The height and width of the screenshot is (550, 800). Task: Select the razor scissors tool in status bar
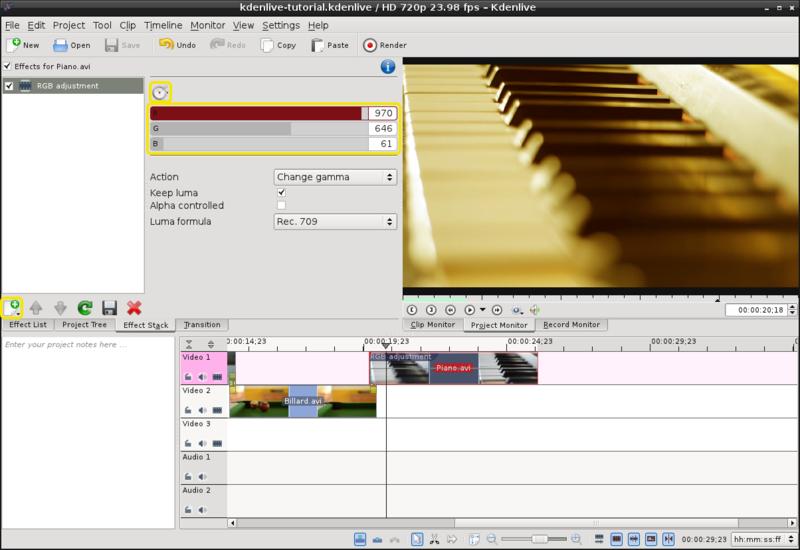click(434, 539)
